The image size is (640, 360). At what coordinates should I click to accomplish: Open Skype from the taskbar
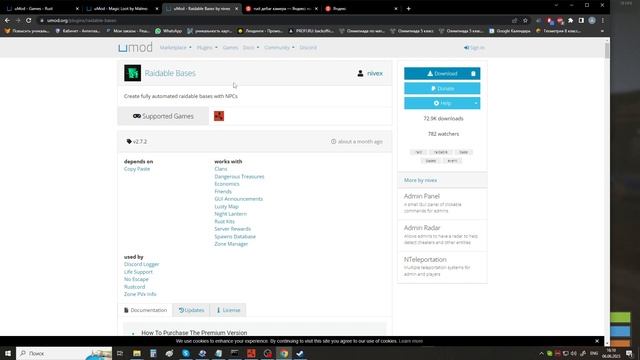click(x=186, y=353)
